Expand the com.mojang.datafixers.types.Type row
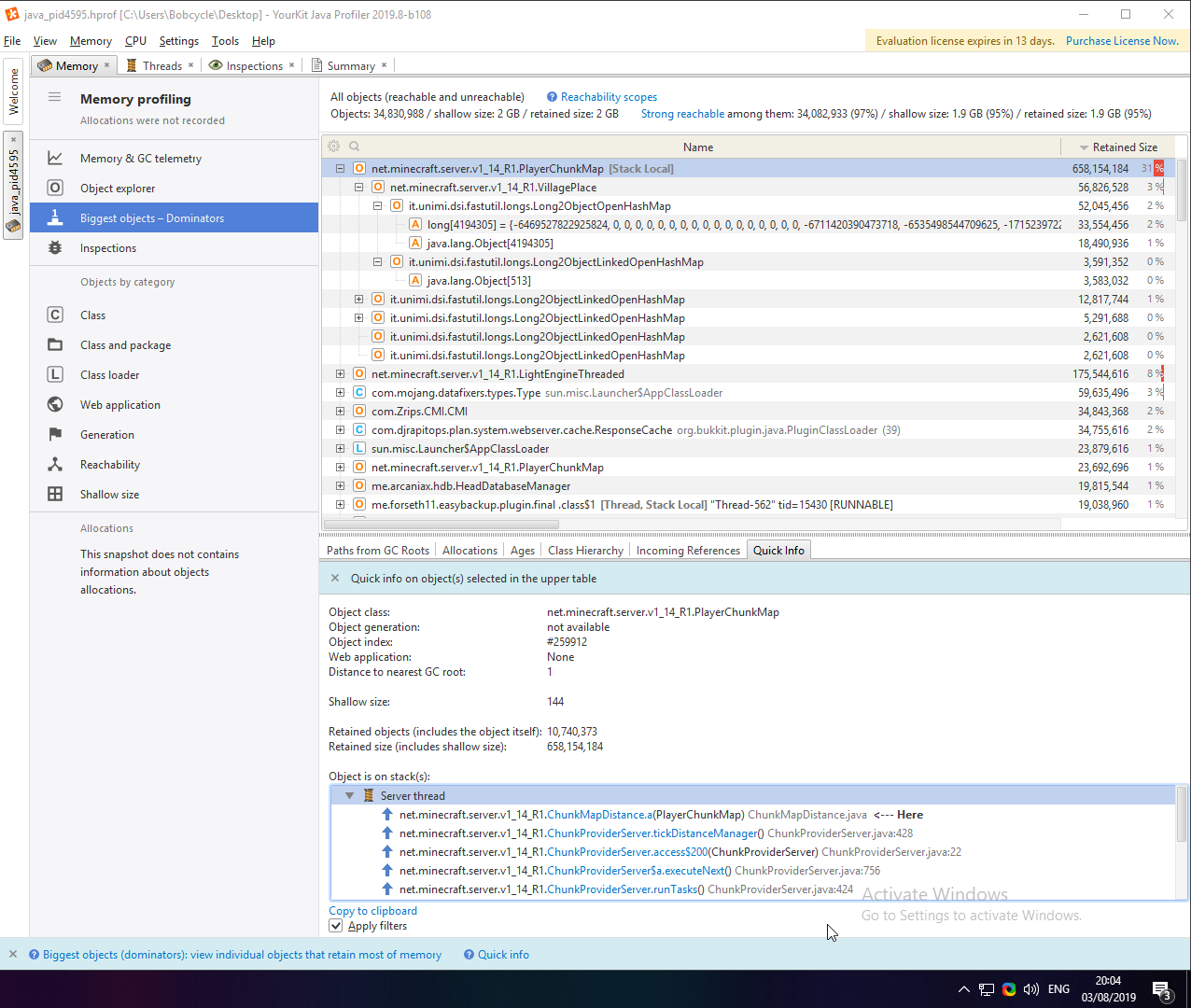The image size is (1191, 1008). pyautogui.click(x=340, y=393)
